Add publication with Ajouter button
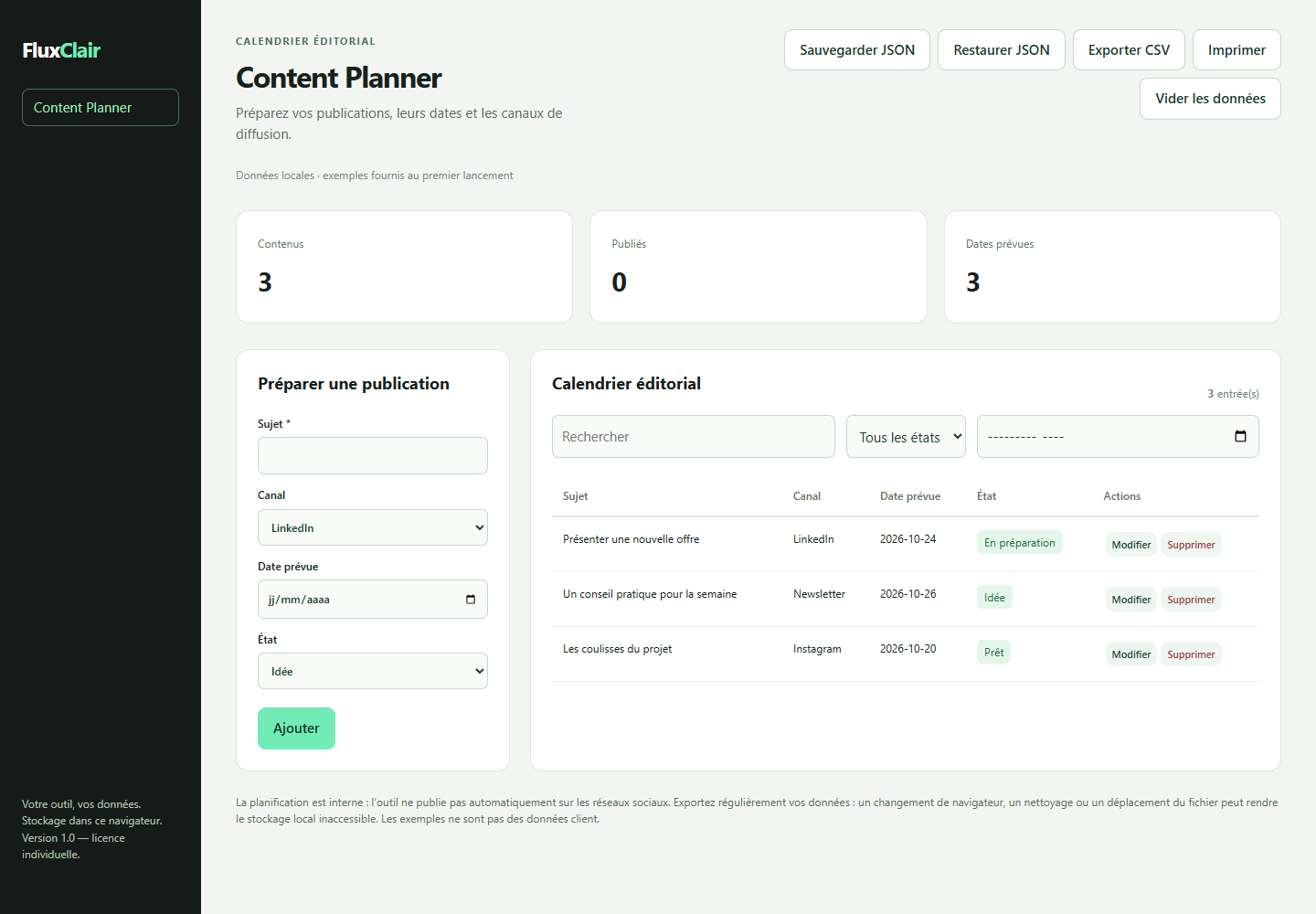The height and width of the screenshot is (914, 1316). point(296,728)
